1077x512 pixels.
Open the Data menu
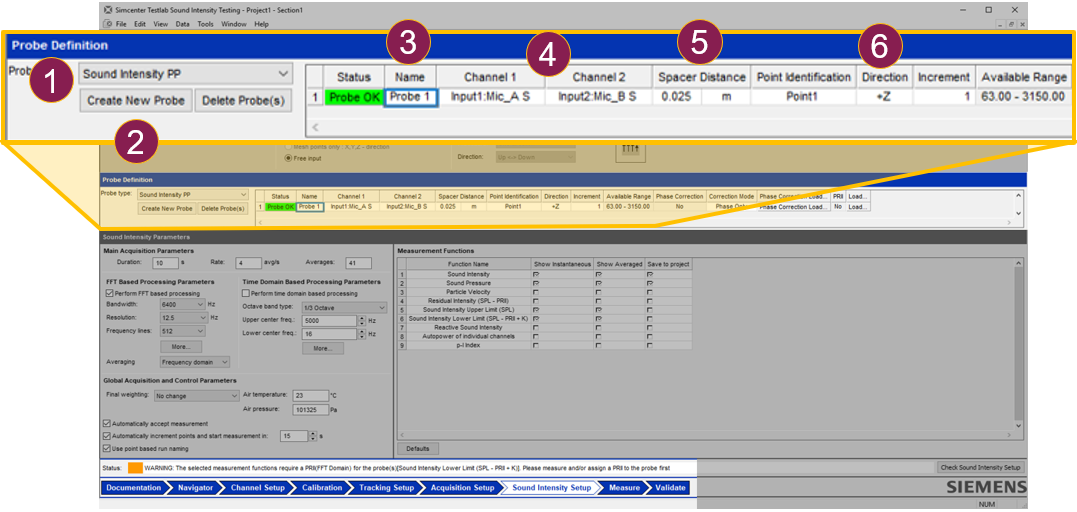tap(183, 24)
